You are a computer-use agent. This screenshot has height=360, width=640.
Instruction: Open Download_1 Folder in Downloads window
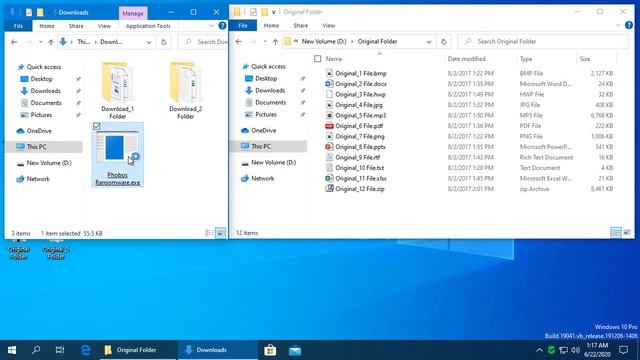[x=118, y=90]
